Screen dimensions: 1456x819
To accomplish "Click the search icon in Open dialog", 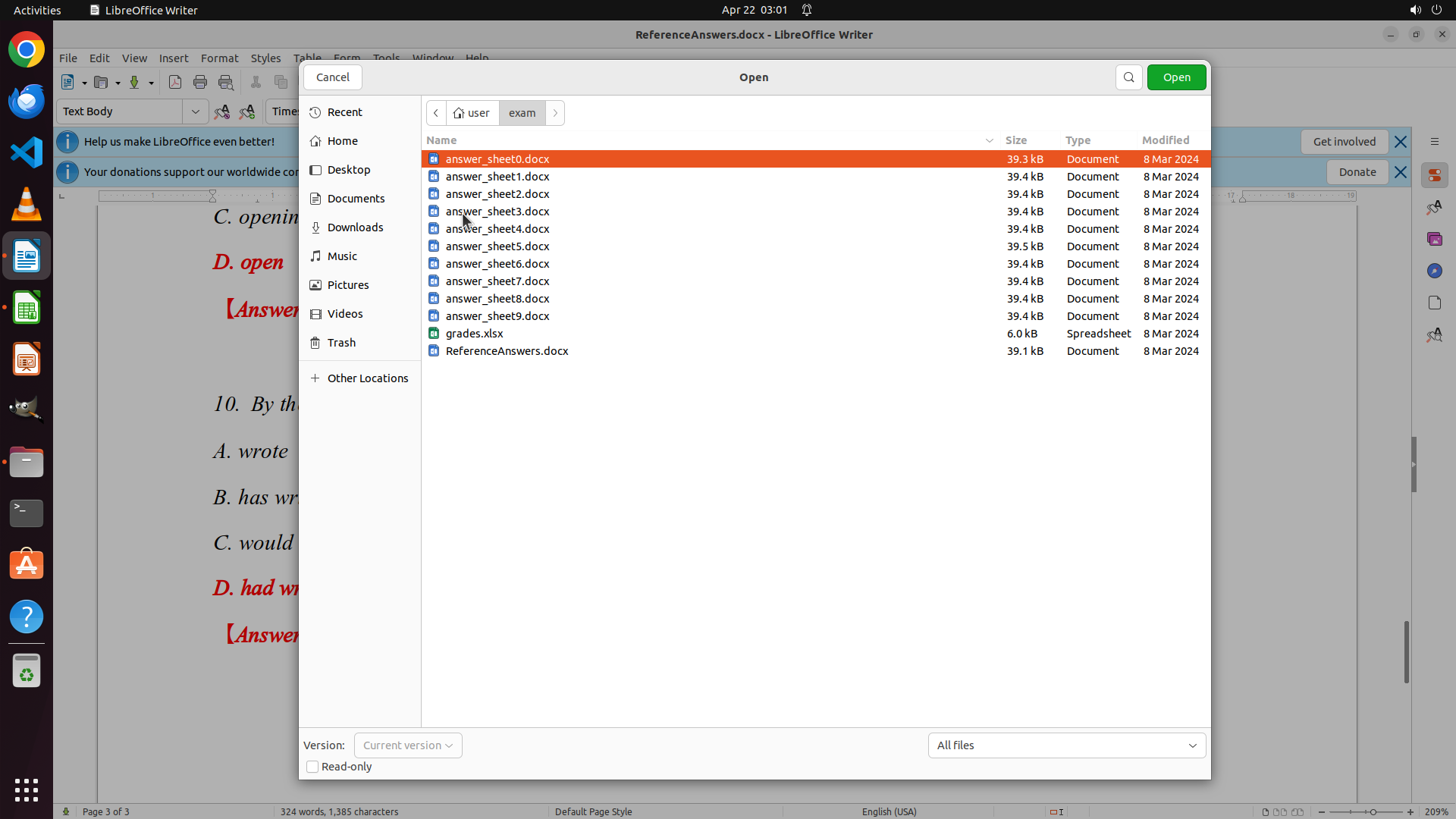I will (x=1128, y=77).
